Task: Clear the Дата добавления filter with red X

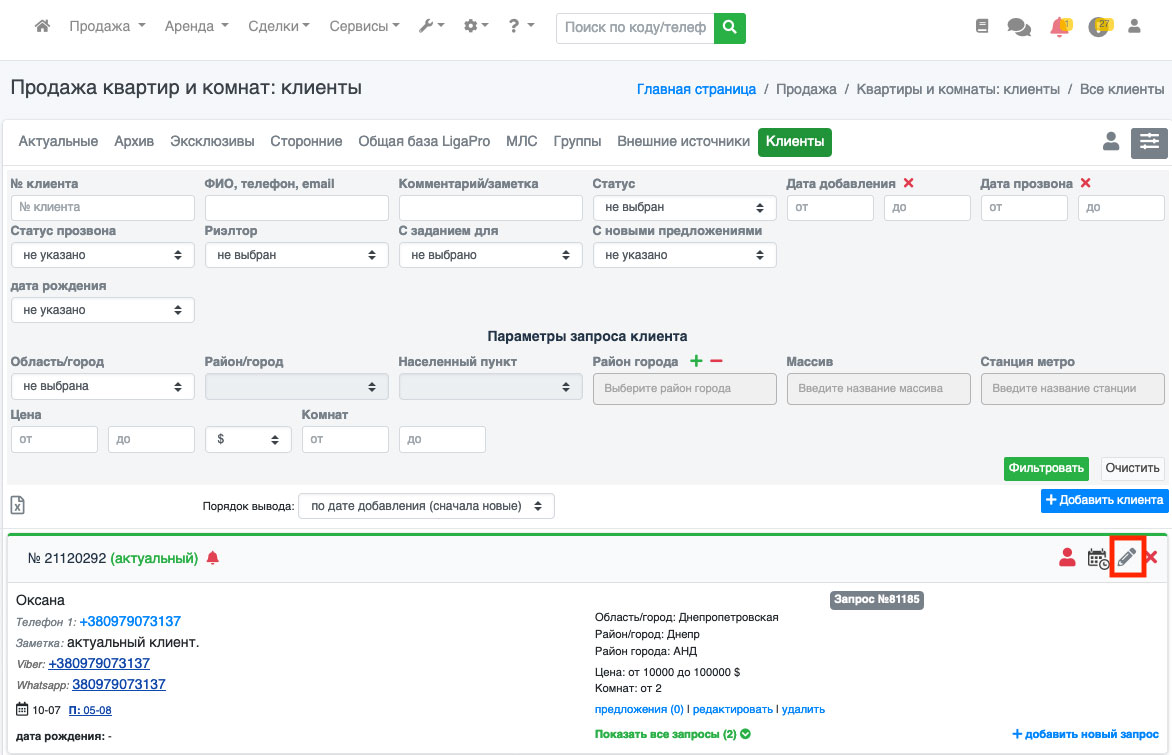Action: tap(909, 183)
